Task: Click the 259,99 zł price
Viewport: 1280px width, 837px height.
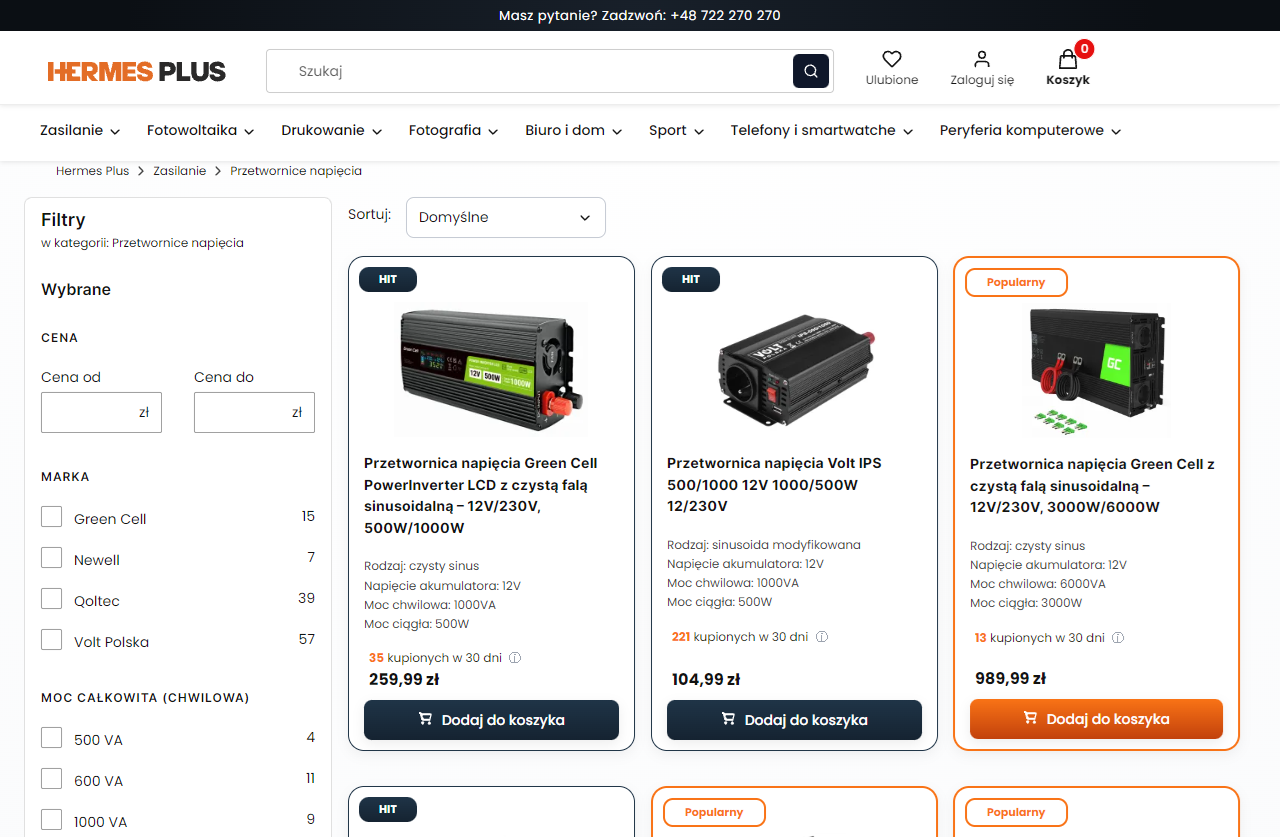Action: 404,679
